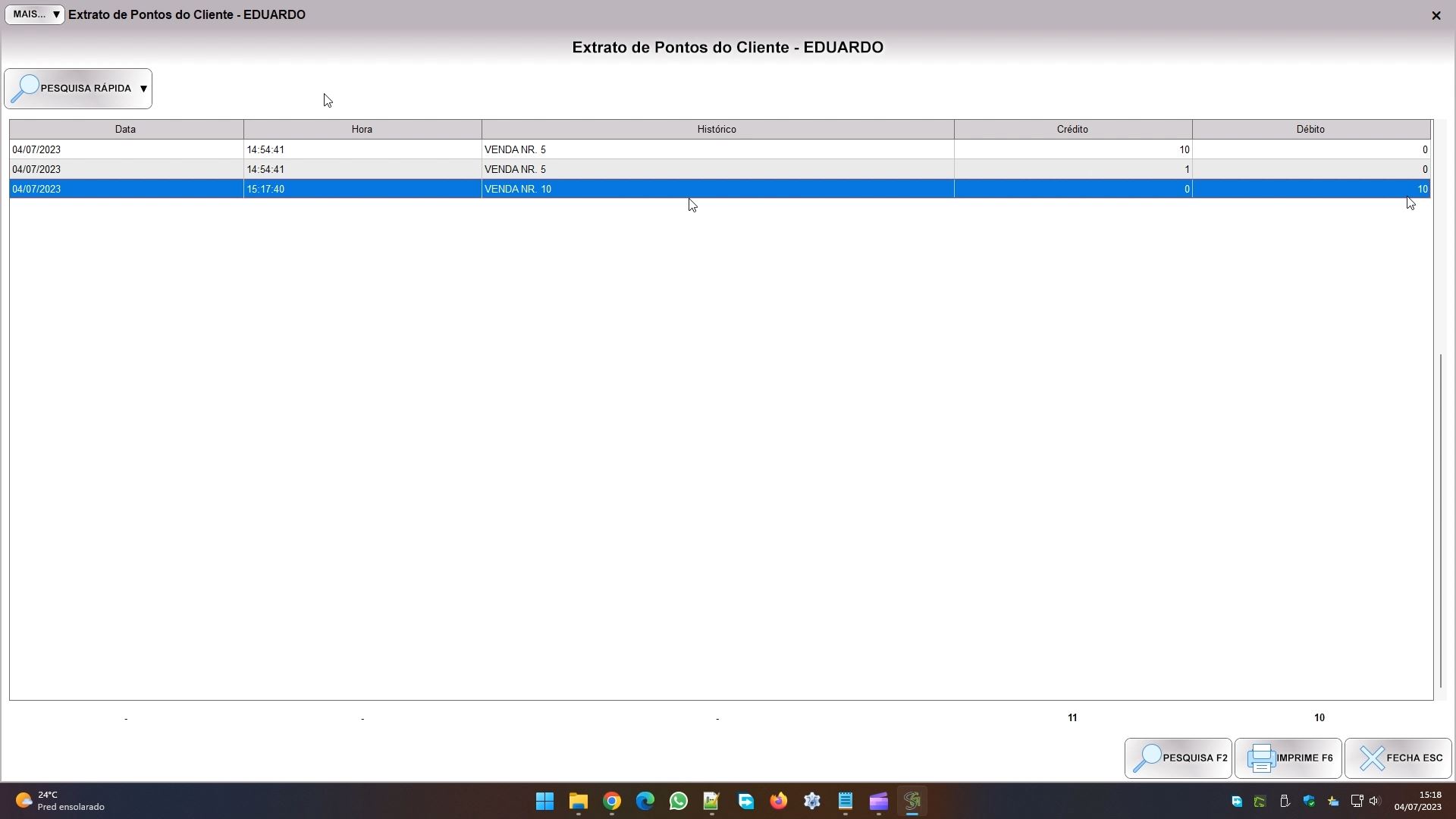Click the credit total 11 footer value
Viewport: 1456px width, 819px height.
(1072, 718)
